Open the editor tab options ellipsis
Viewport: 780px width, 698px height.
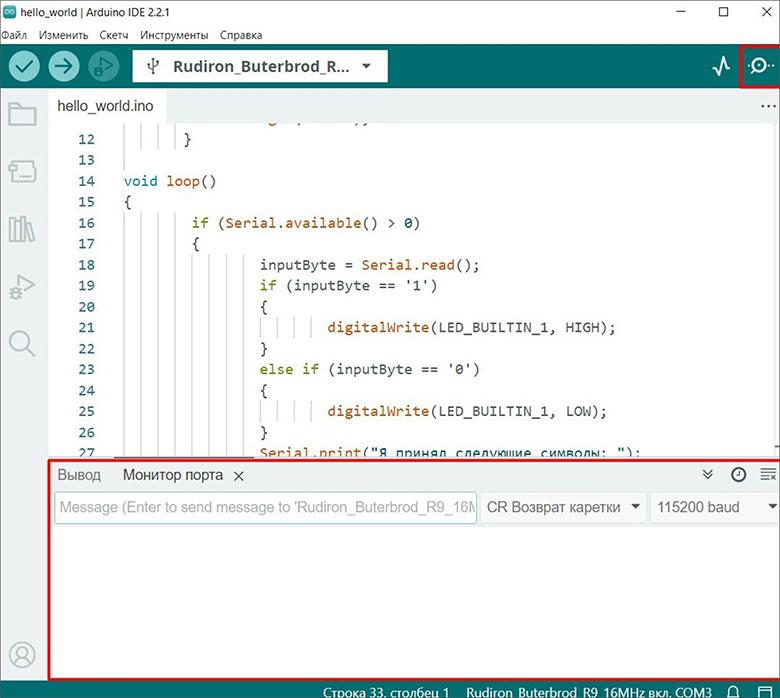point(768,106)
